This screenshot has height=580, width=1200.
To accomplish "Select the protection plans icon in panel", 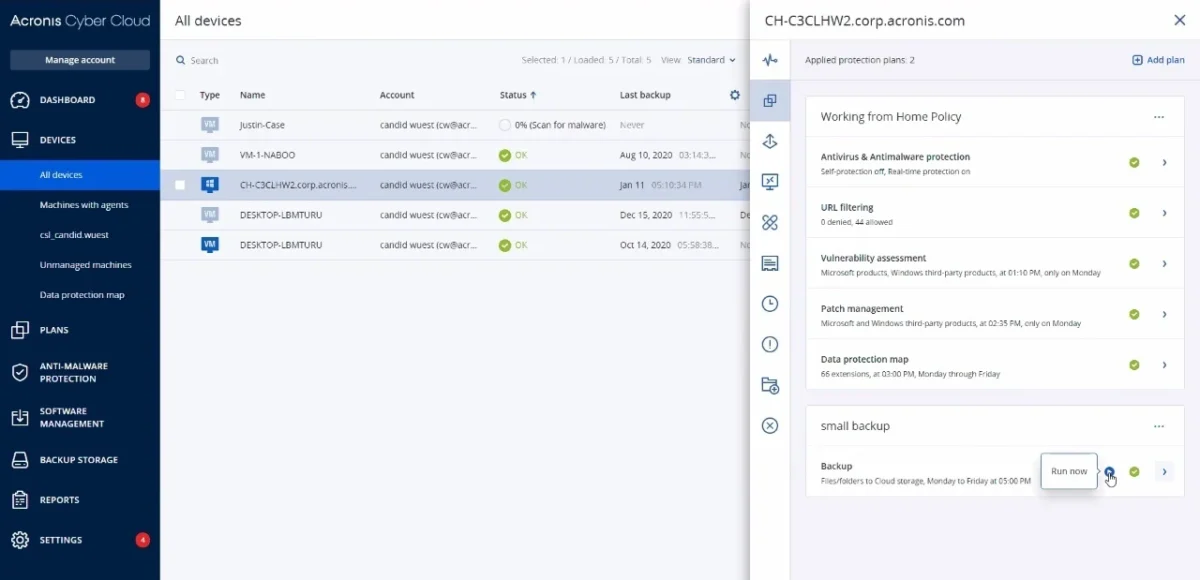I will (770, 100).
